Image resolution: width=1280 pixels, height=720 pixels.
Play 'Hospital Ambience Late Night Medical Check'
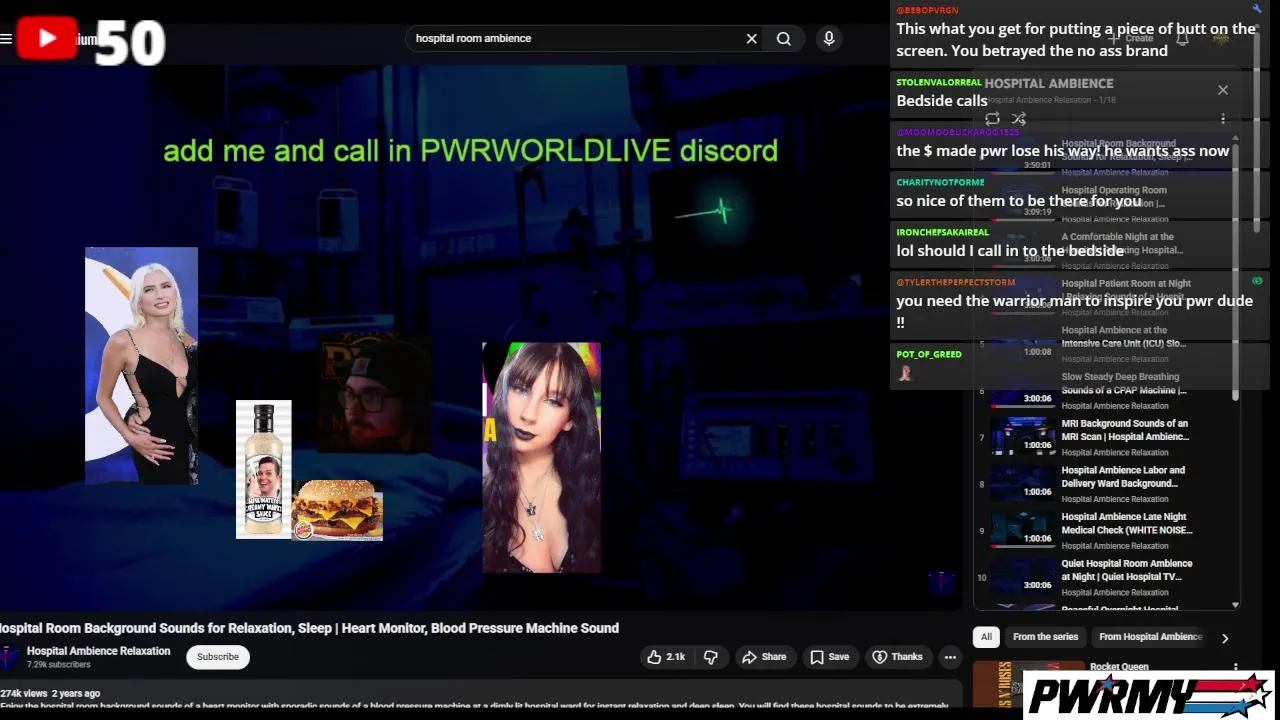[1127, 524]
